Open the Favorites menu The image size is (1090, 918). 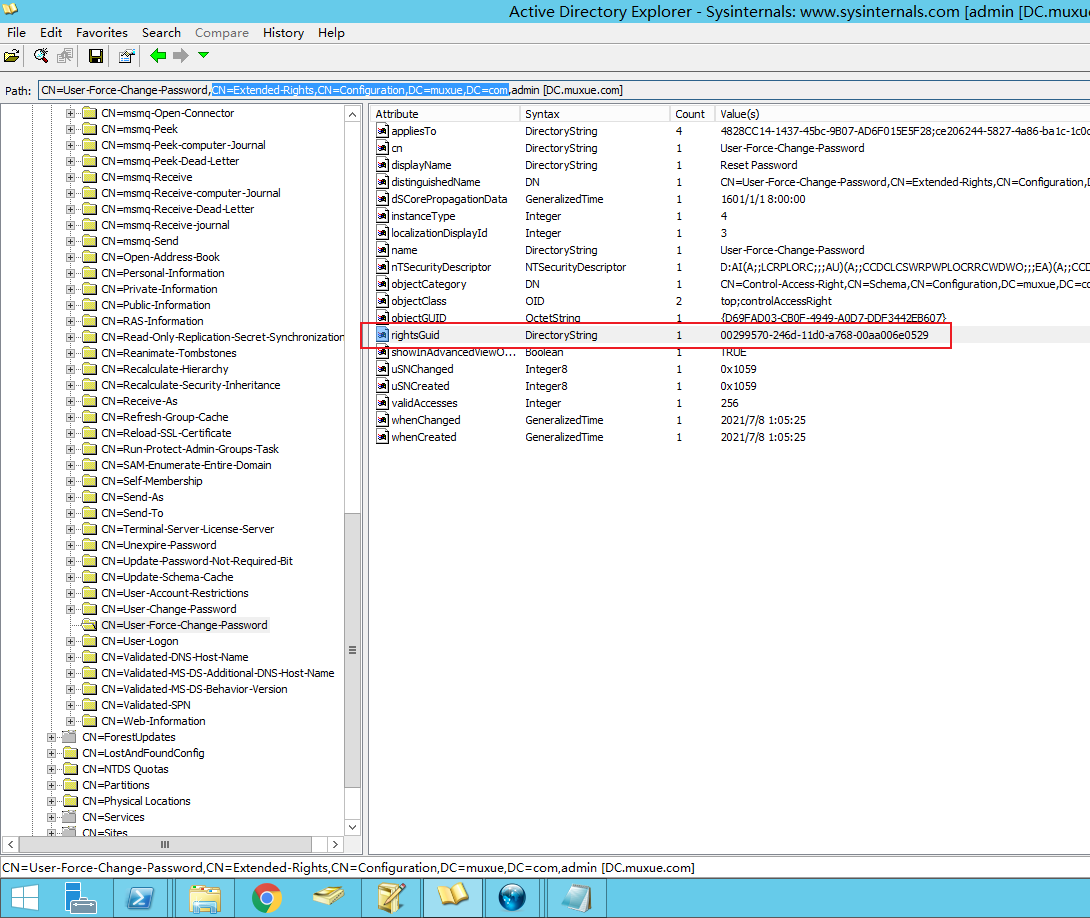click(x=101, y=33)
